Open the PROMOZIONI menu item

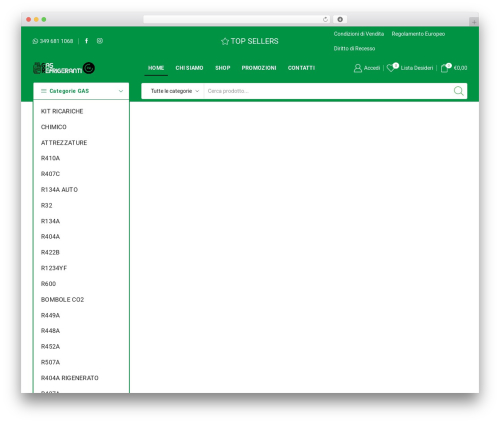259,68
